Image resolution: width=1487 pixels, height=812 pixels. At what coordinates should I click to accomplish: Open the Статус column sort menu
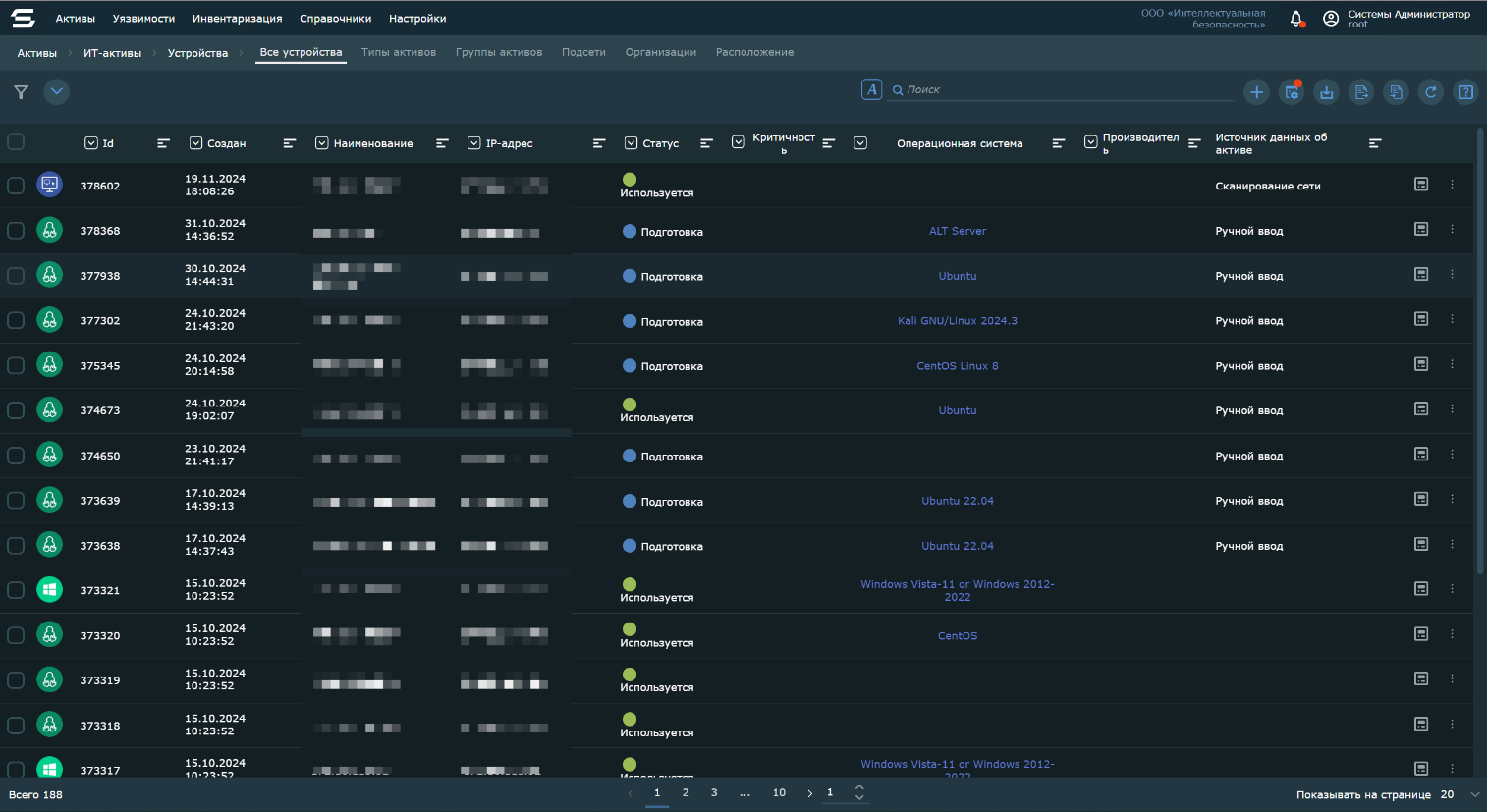click(706, 143)
